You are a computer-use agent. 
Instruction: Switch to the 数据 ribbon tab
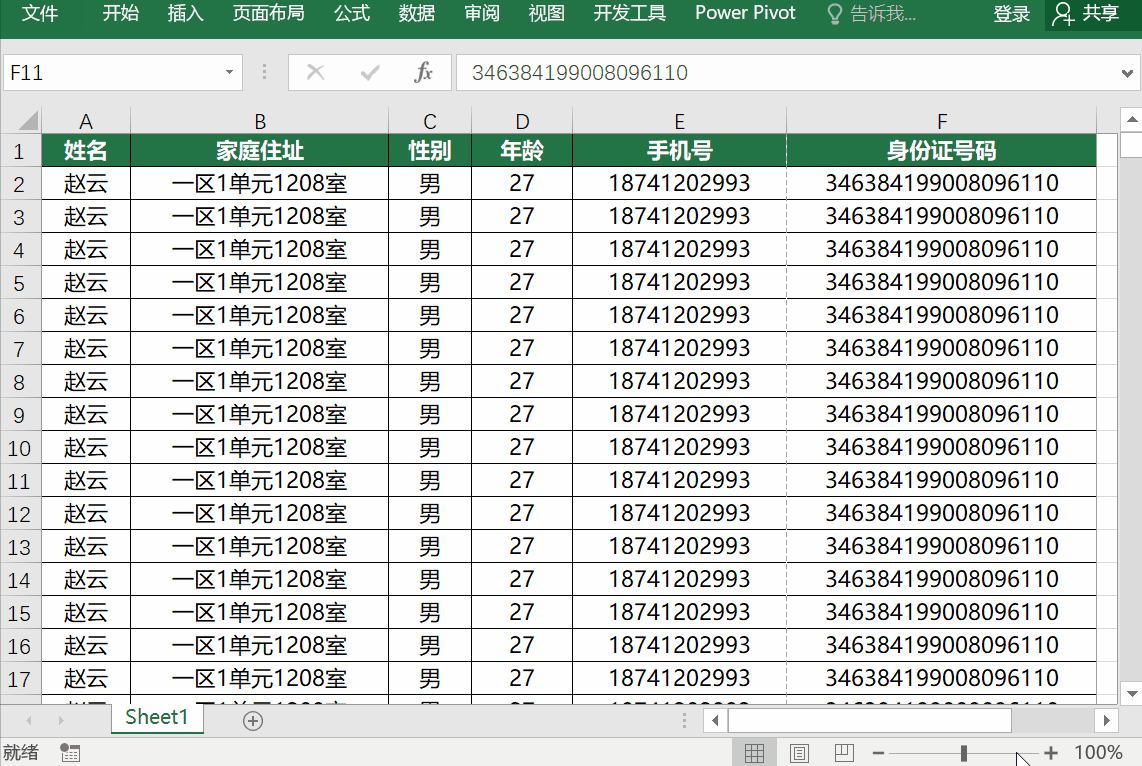416,14
